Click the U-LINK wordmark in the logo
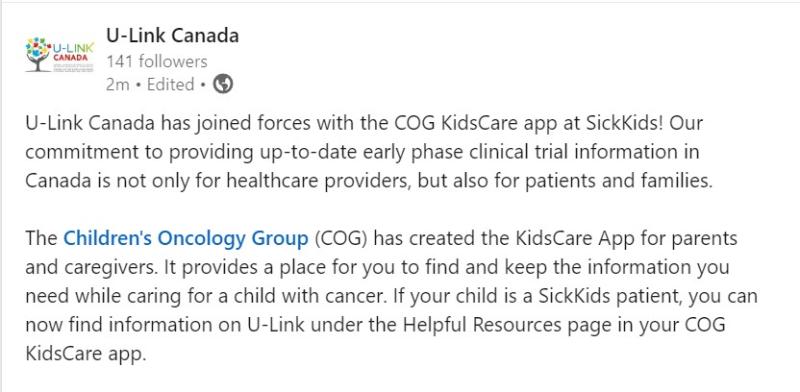 click(73, 47)
